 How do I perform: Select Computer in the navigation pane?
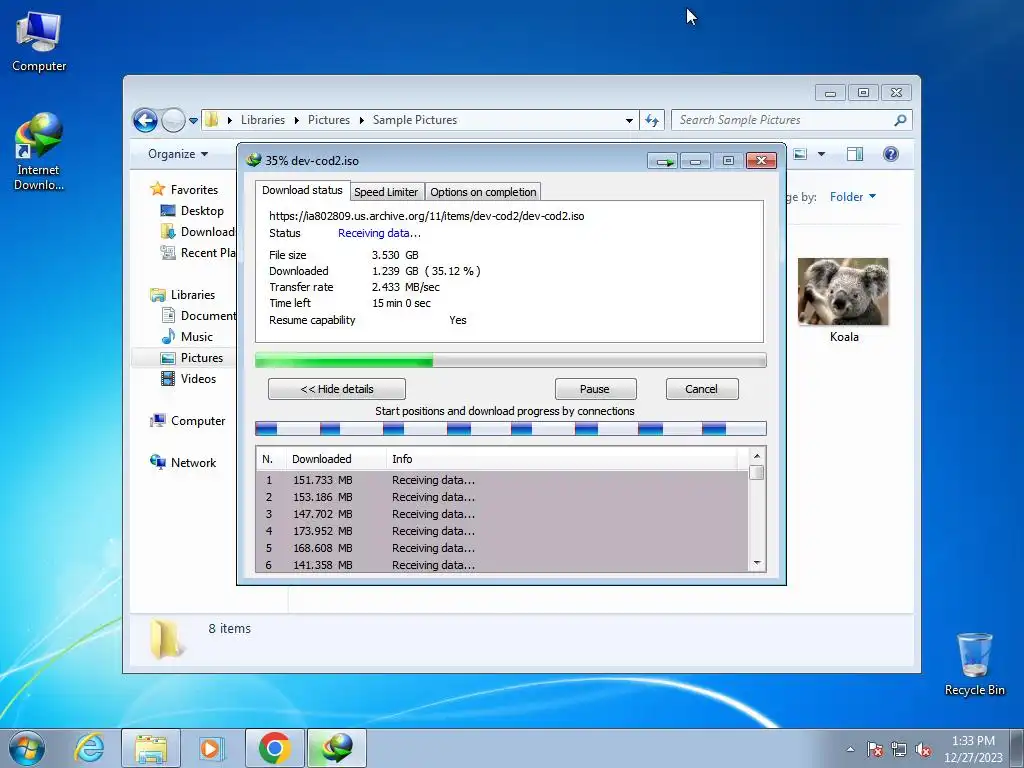click(198, 421)
